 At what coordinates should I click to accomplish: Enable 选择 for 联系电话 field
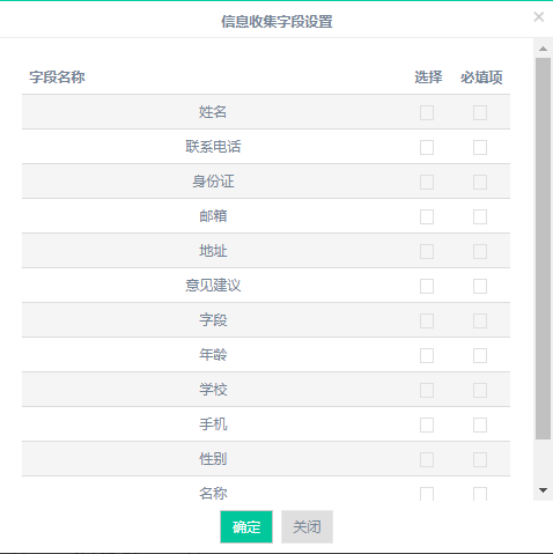[x=427, y=147]
